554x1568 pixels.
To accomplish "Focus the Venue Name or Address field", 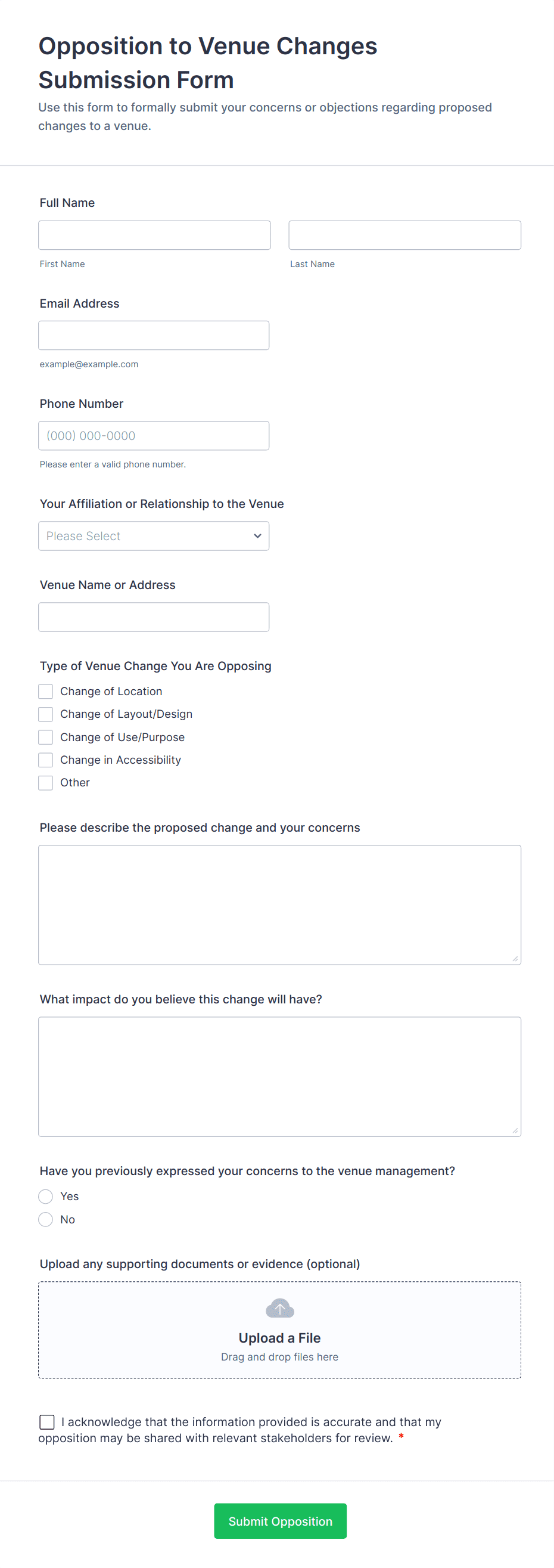I will 154,617.
